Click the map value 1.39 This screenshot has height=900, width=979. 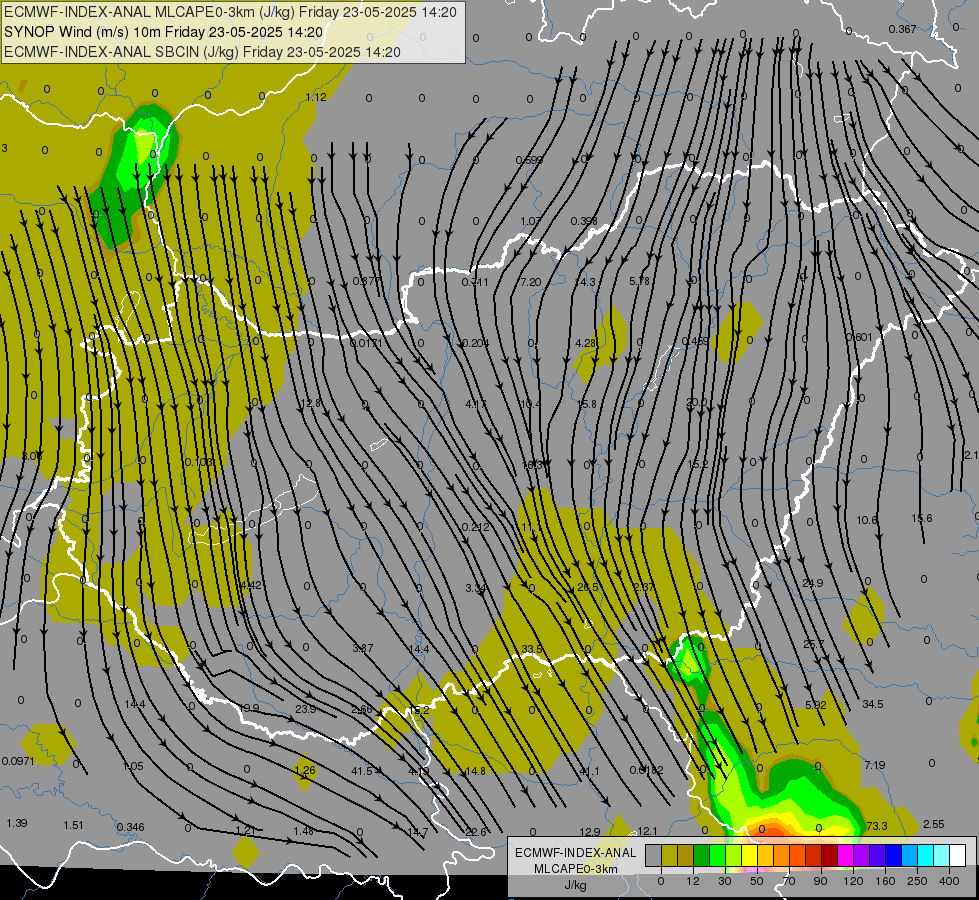pos(17,823)
